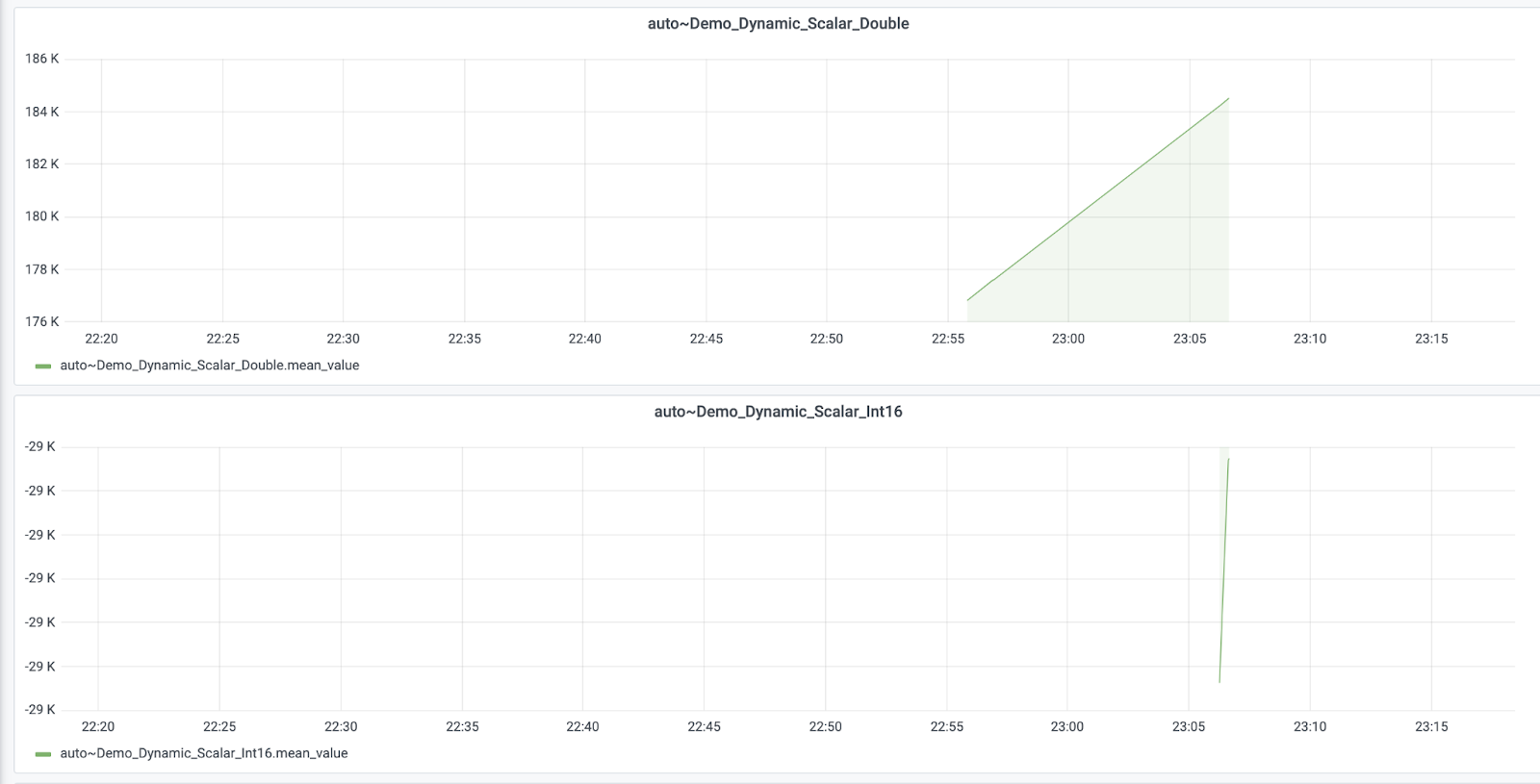1540x784 pixels.
Task: Click 23:00 time label in Int16 chart
Action: 1066,726
